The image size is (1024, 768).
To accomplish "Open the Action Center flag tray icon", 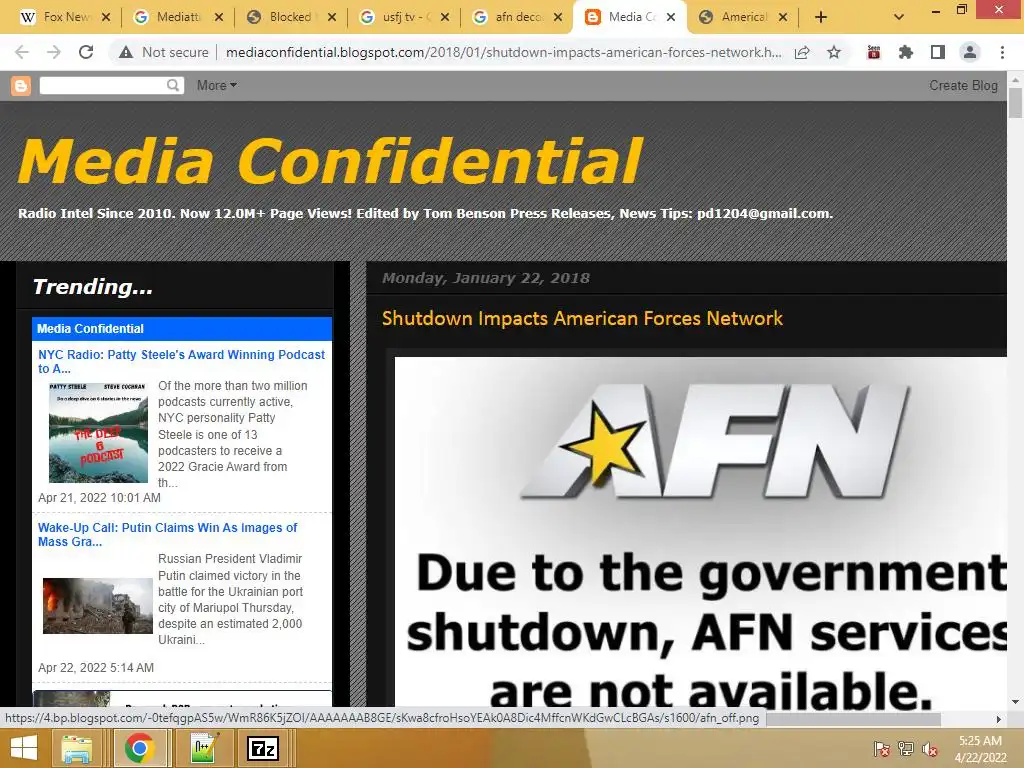I will (x=882, y=749).
